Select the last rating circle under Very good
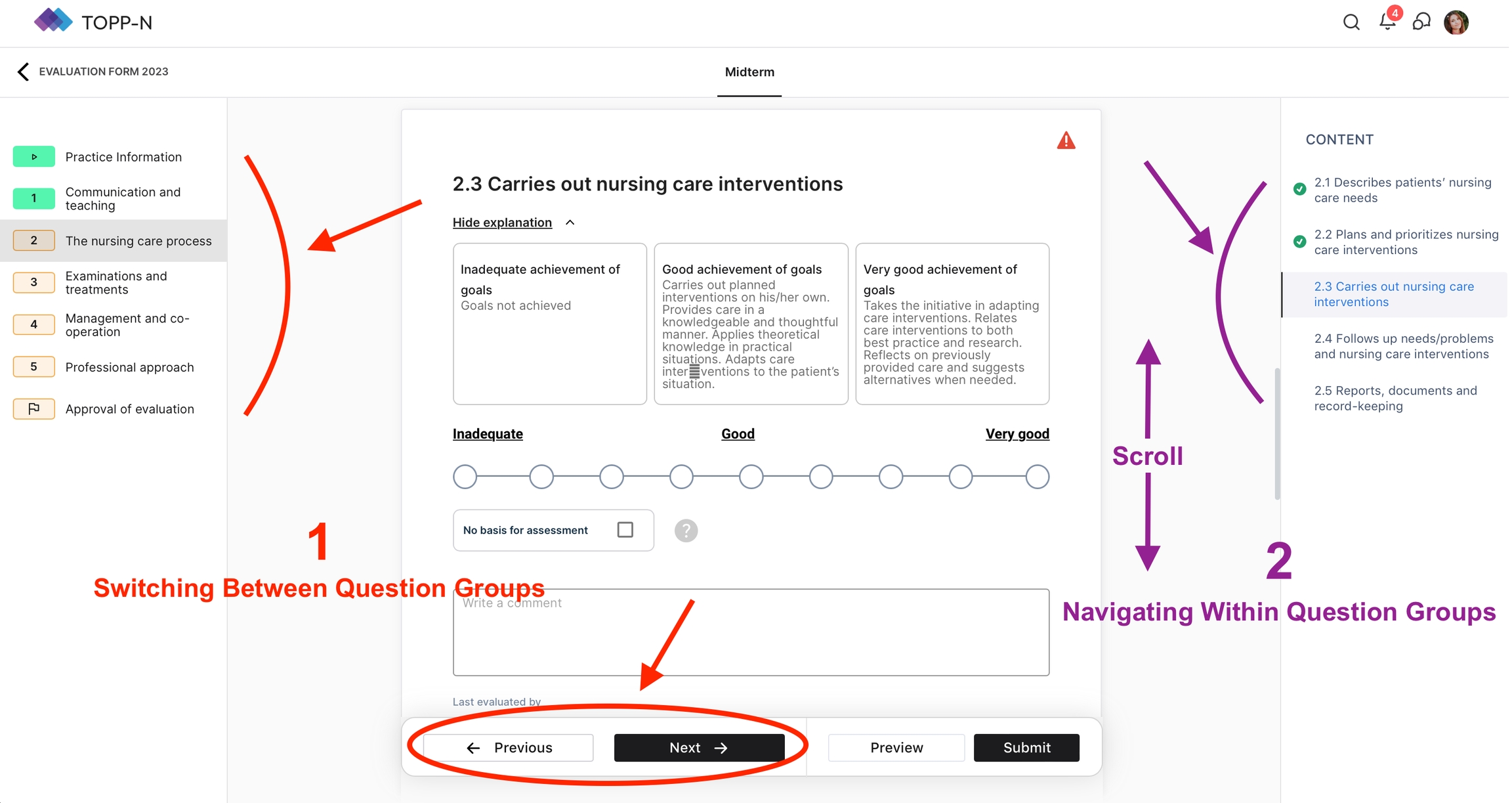1512x803 pixels. [1037, 477]
